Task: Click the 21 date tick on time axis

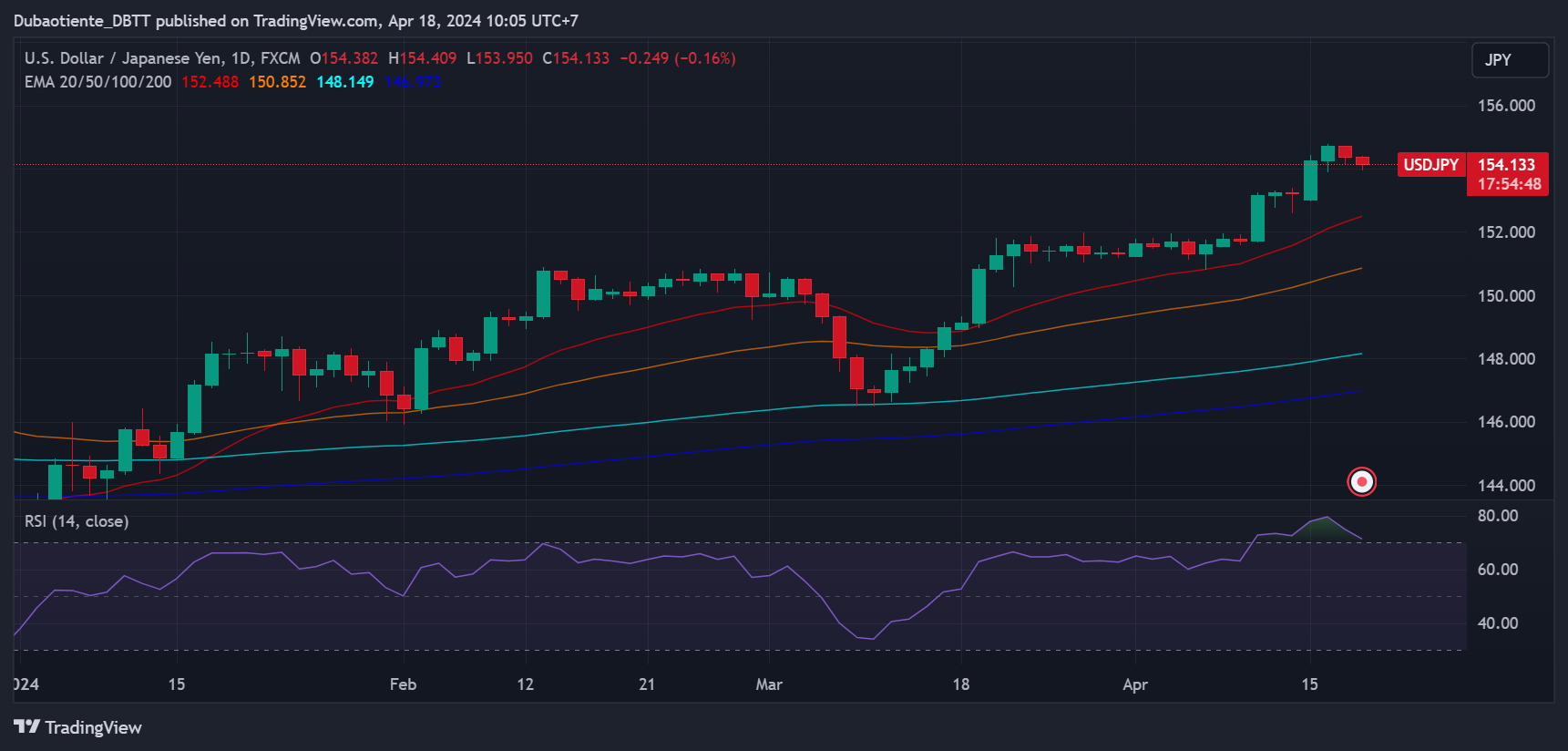Action: 647,684
